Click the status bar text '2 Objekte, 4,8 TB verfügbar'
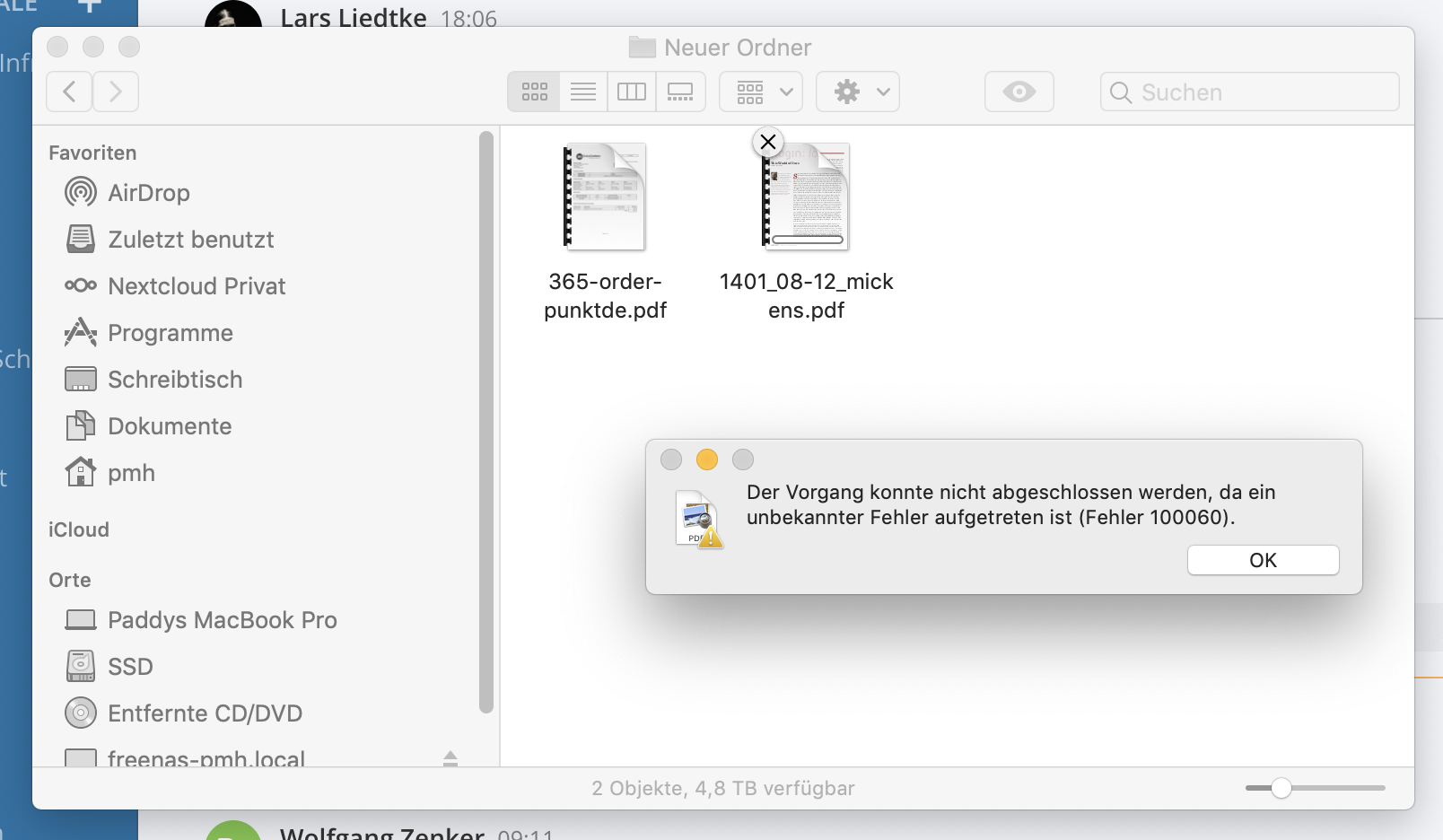The height and width of the screenshot is (840, 1443). point(723,788)
